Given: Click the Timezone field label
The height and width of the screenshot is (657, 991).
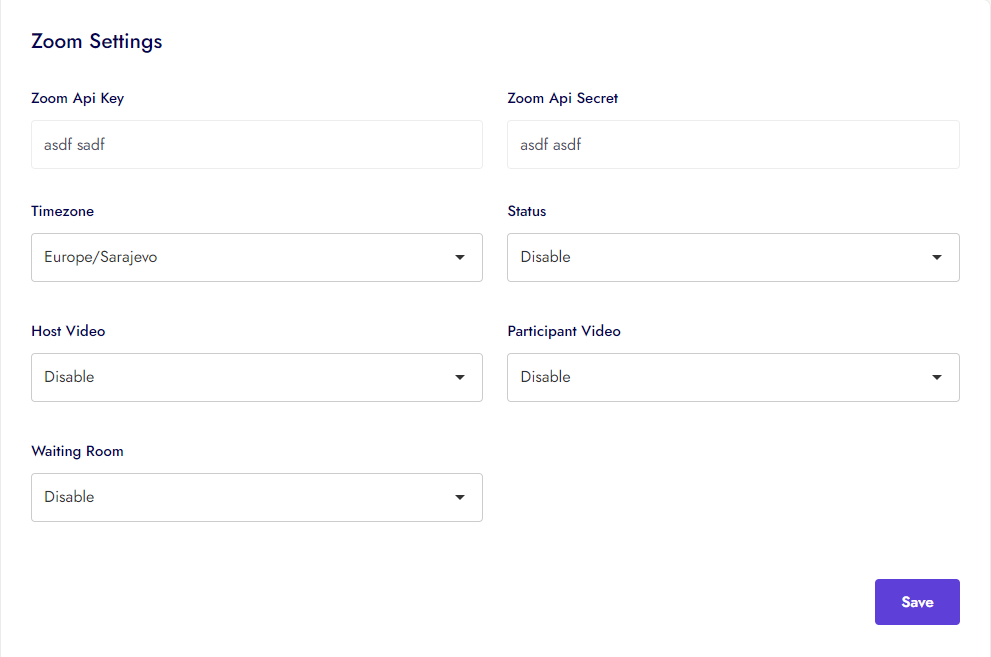Looking at the screenshot, I should pyautogui.click(x=63, y=211).
